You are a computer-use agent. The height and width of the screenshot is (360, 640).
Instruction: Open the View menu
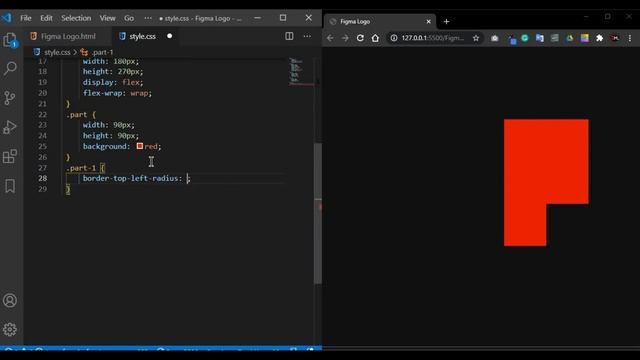coord(107,18)
